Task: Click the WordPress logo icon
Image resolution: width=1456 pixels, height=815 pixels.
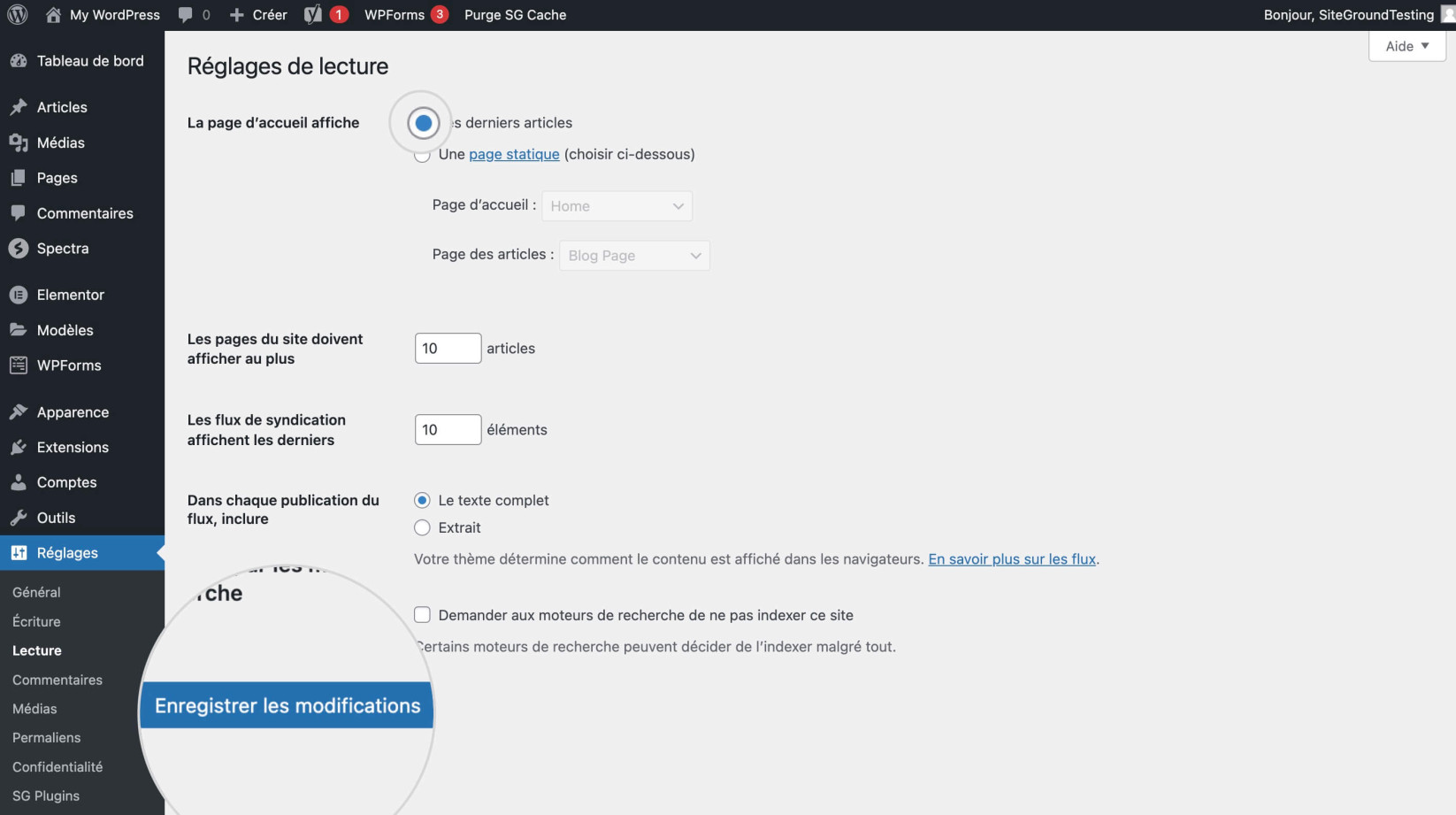Action: (18, 15)
